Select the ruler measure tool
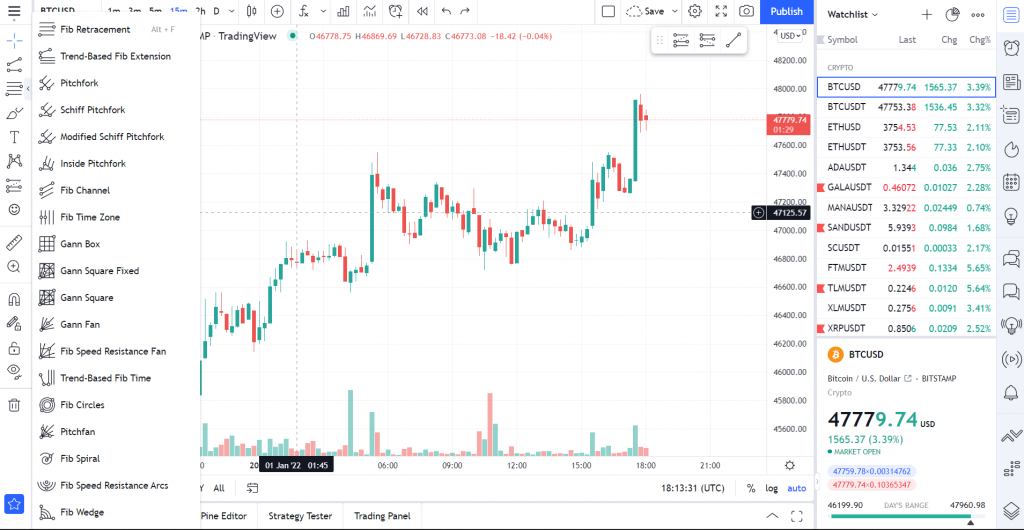 tap(14, 243)
